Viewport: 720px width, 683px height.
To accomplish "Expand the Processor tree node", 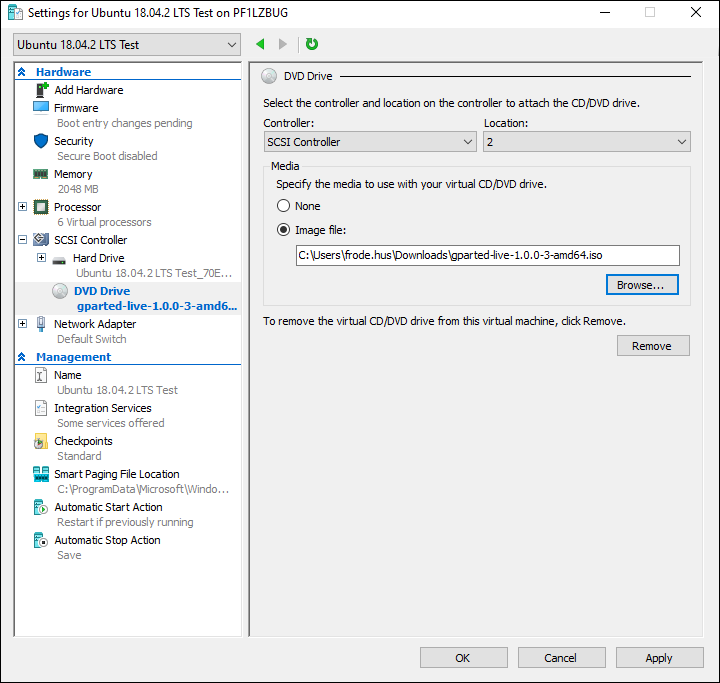I will [x=22, y=207].
